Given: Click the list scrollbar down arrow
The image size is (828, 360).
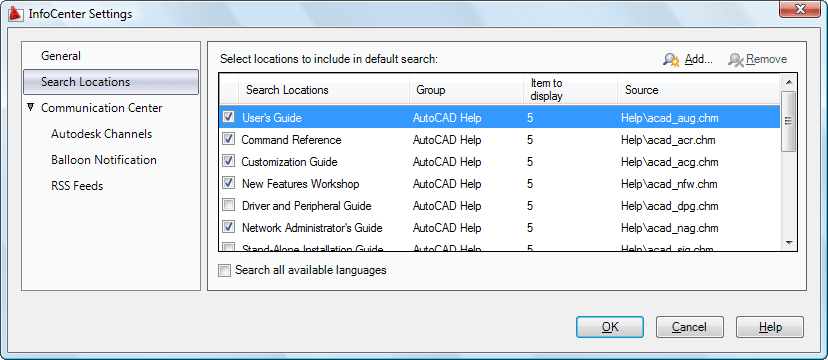Looking at the screenshot, I should (788, 242).
